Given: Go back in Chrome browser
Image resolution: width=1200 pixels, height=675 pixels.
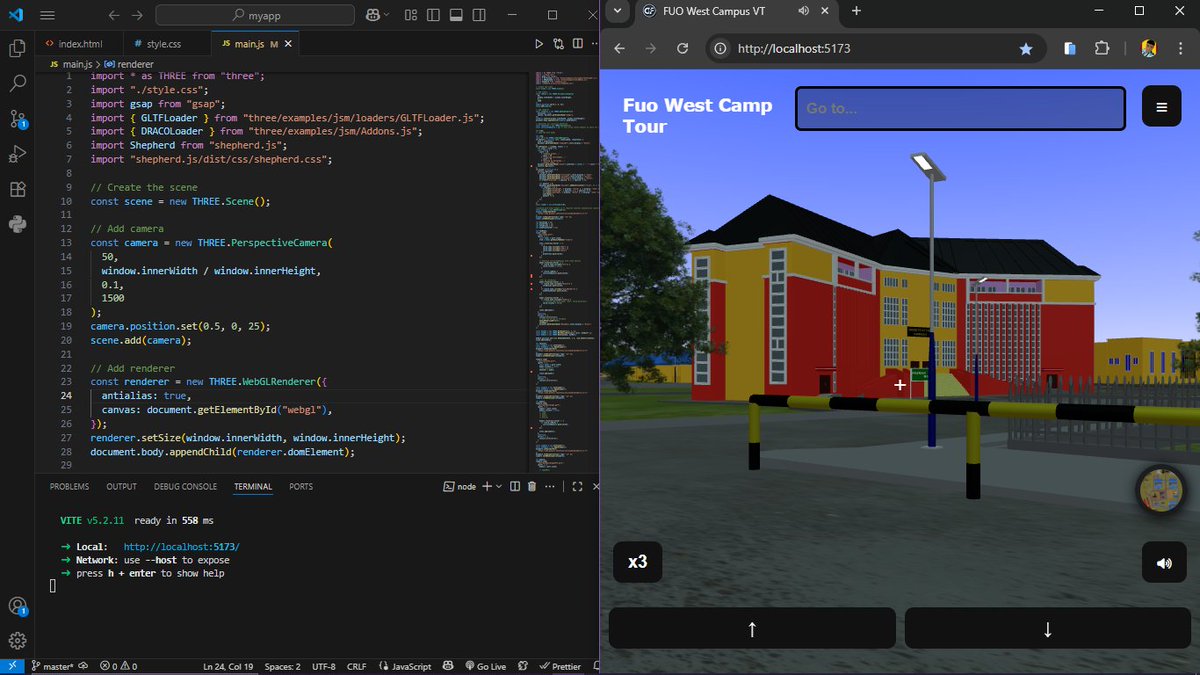Looking at the screenshot, I should pyautogui.click(x=619, y=48).
